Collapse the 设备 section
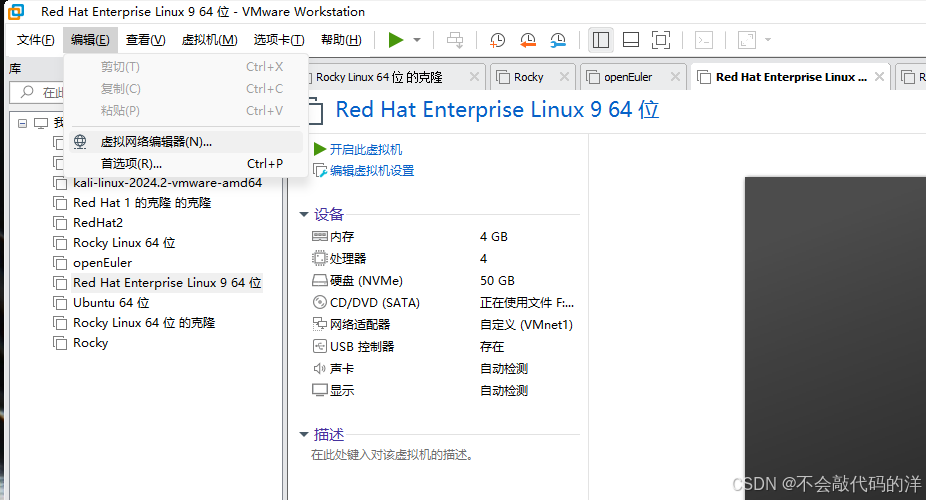The image size is (926, 500). pos(304,214)
